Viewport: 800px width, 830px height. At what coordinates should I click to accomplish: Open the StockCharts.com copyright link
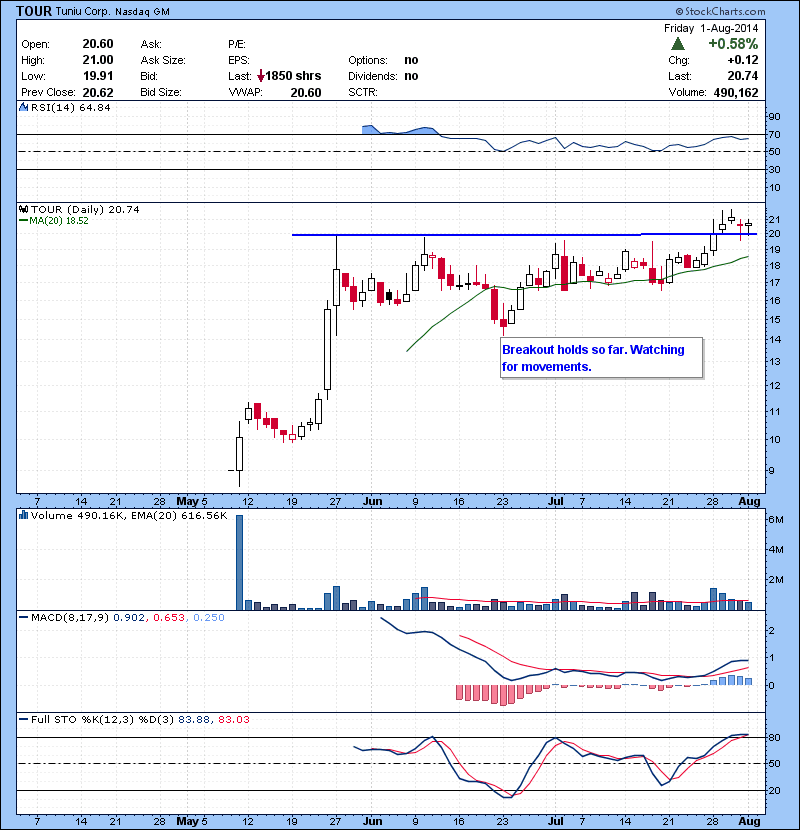[720, 11]
